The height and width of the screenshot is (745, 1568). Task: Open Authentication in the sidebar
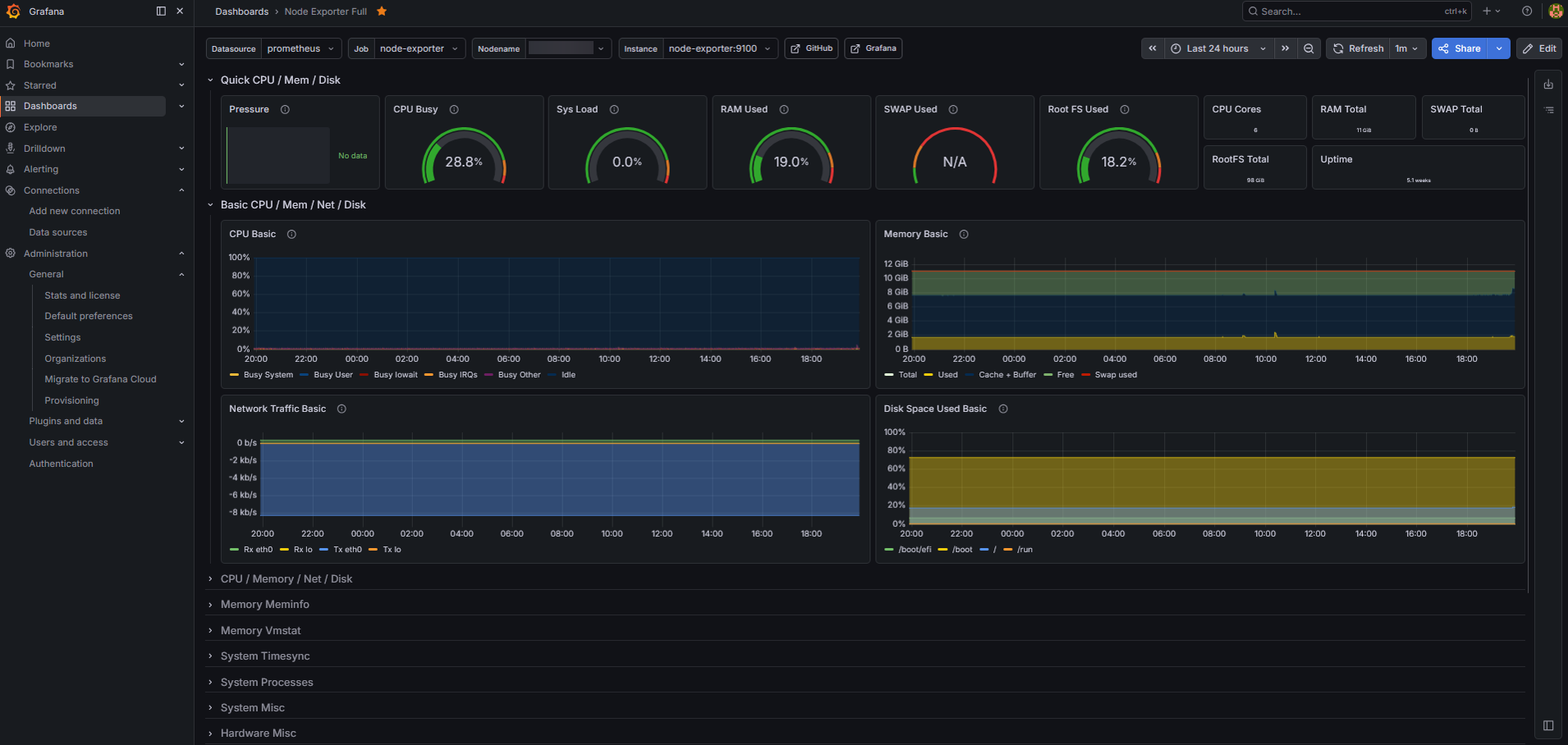[62, 464]
